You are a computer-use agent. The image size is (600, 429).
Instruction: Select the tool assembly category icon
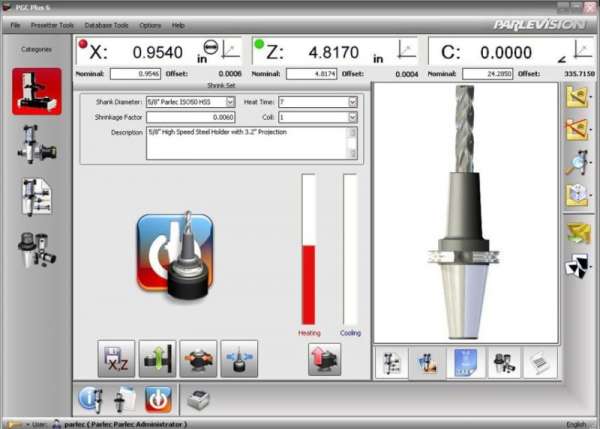coord(37,144)
